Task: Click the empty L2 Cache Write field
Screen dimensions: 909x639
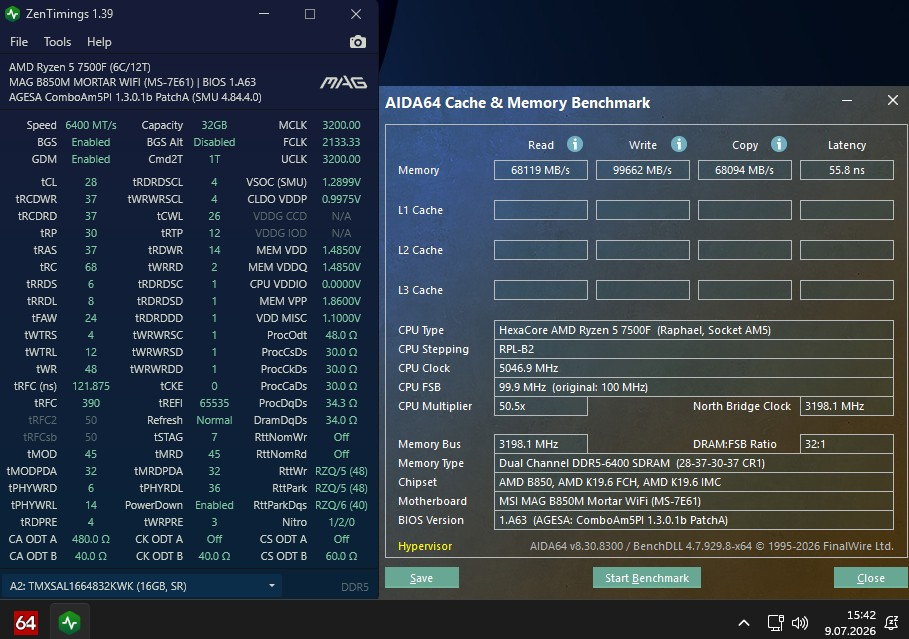Action: (642, 250)
